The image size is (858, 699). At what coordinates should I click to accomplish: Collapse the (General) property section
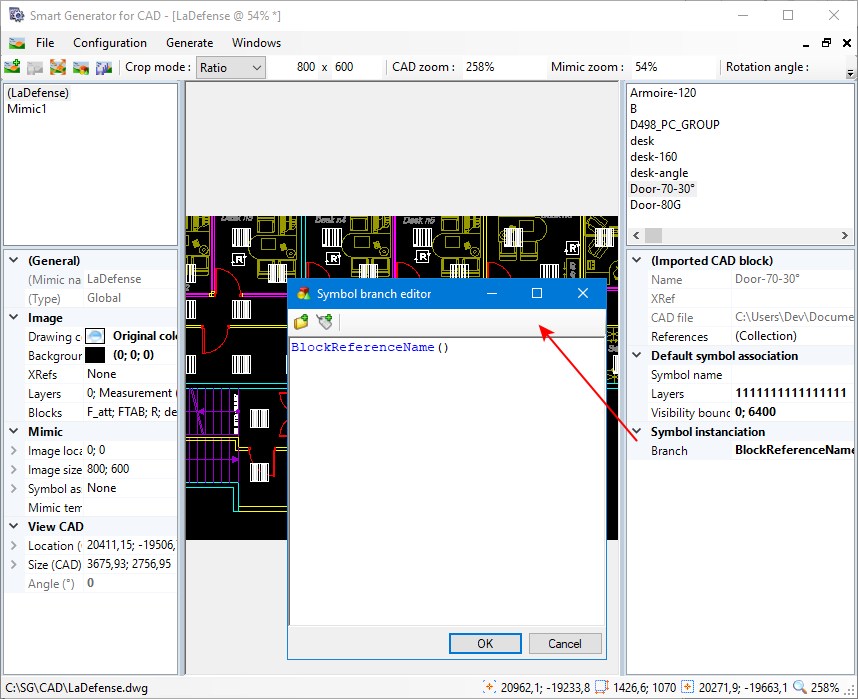13,261
